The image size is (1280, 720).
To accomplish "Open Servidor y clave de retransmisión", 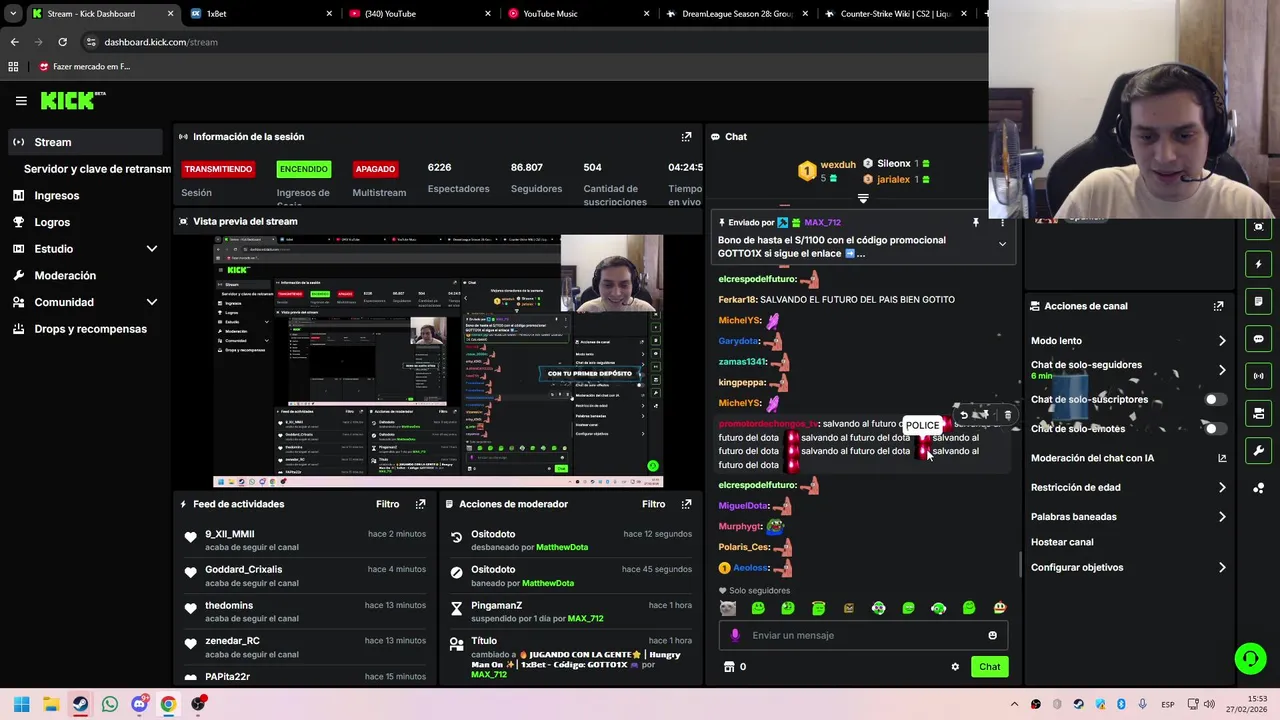I will click(97, 169).
